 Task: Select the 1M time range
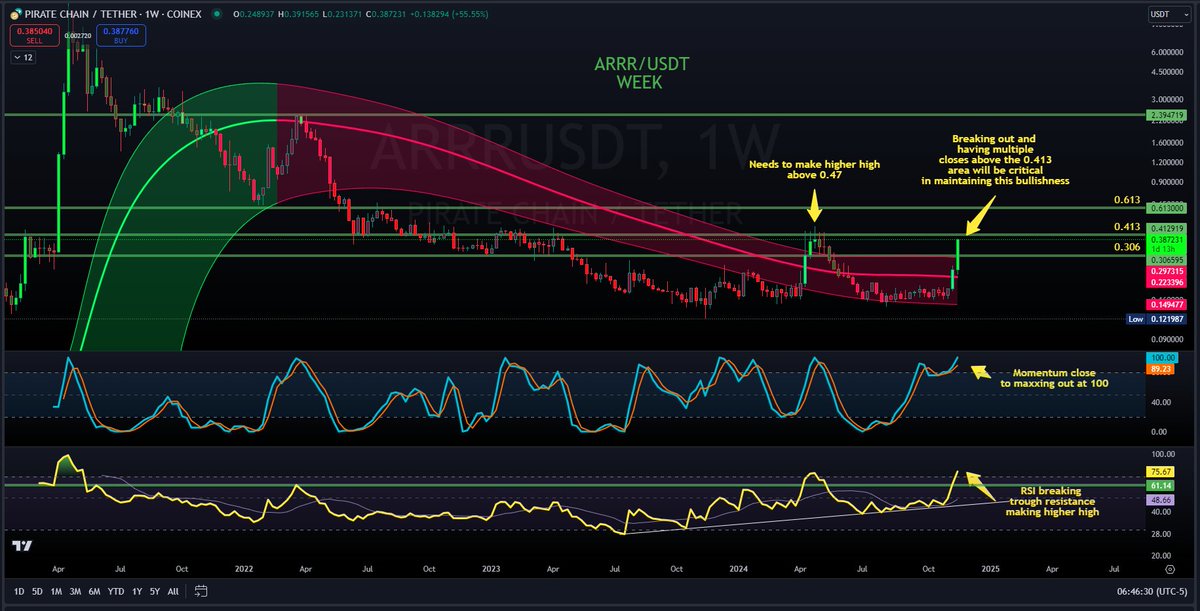[56, 590]
